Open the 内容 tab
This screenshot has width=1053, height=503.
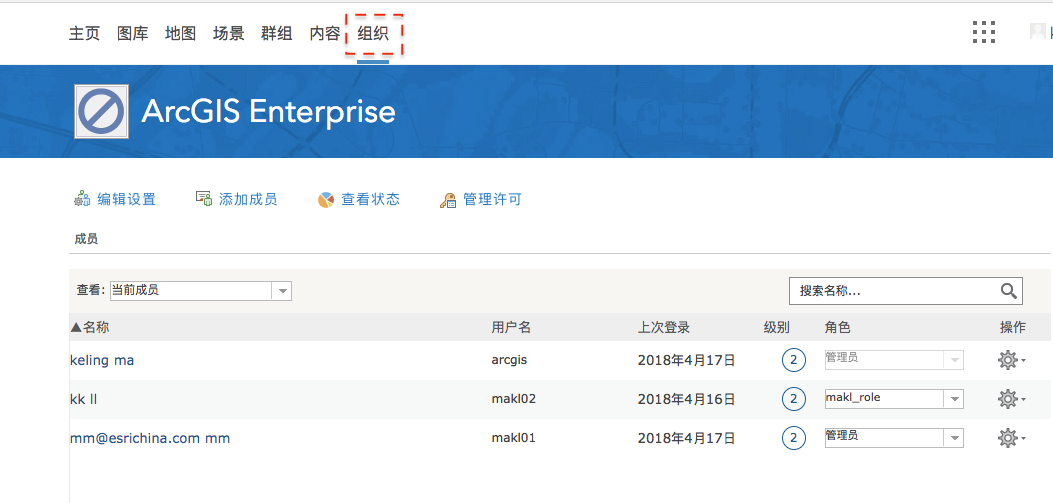coord(324,33)
